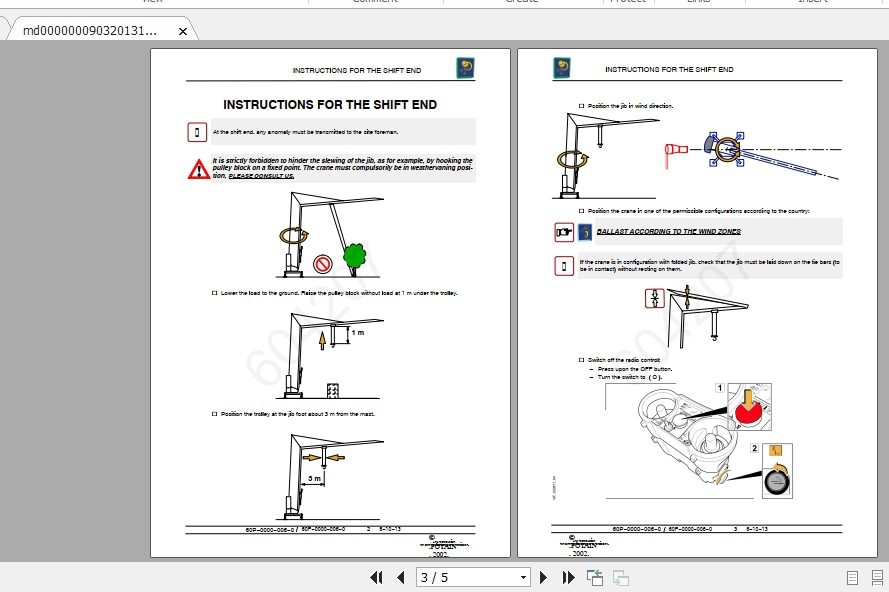Switch to single page view mode
Viewport: 889px width, 592px height.
coord(853,577)
